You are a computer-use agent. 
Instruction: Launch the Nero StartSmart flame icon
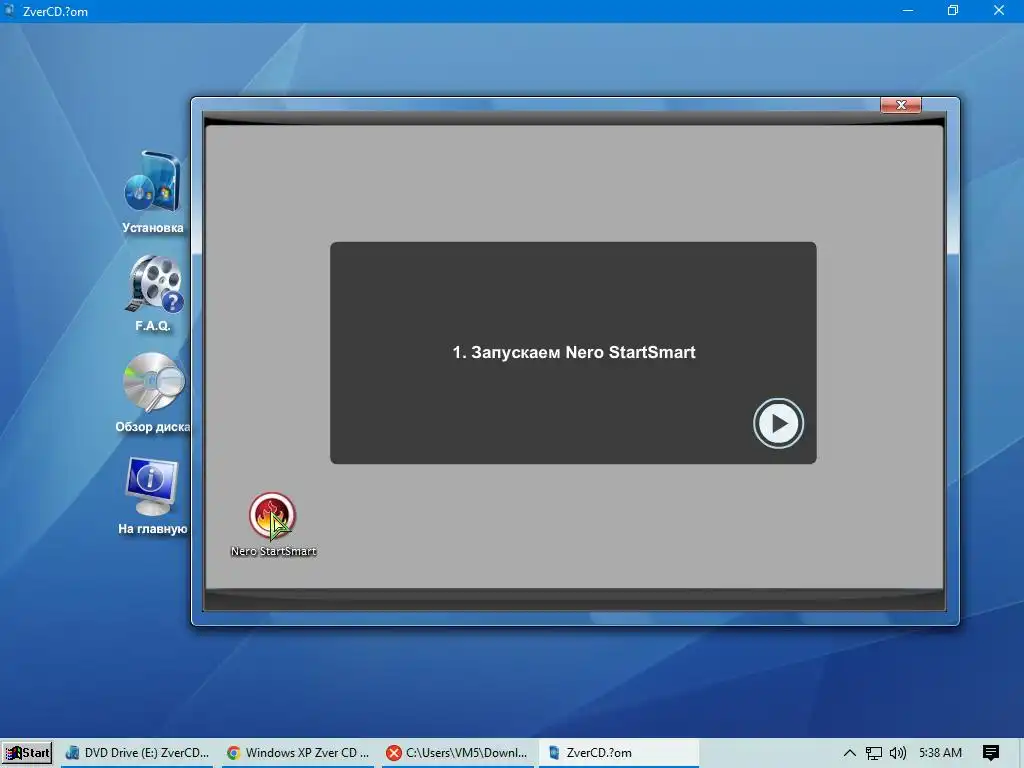[x=272, y=516]
